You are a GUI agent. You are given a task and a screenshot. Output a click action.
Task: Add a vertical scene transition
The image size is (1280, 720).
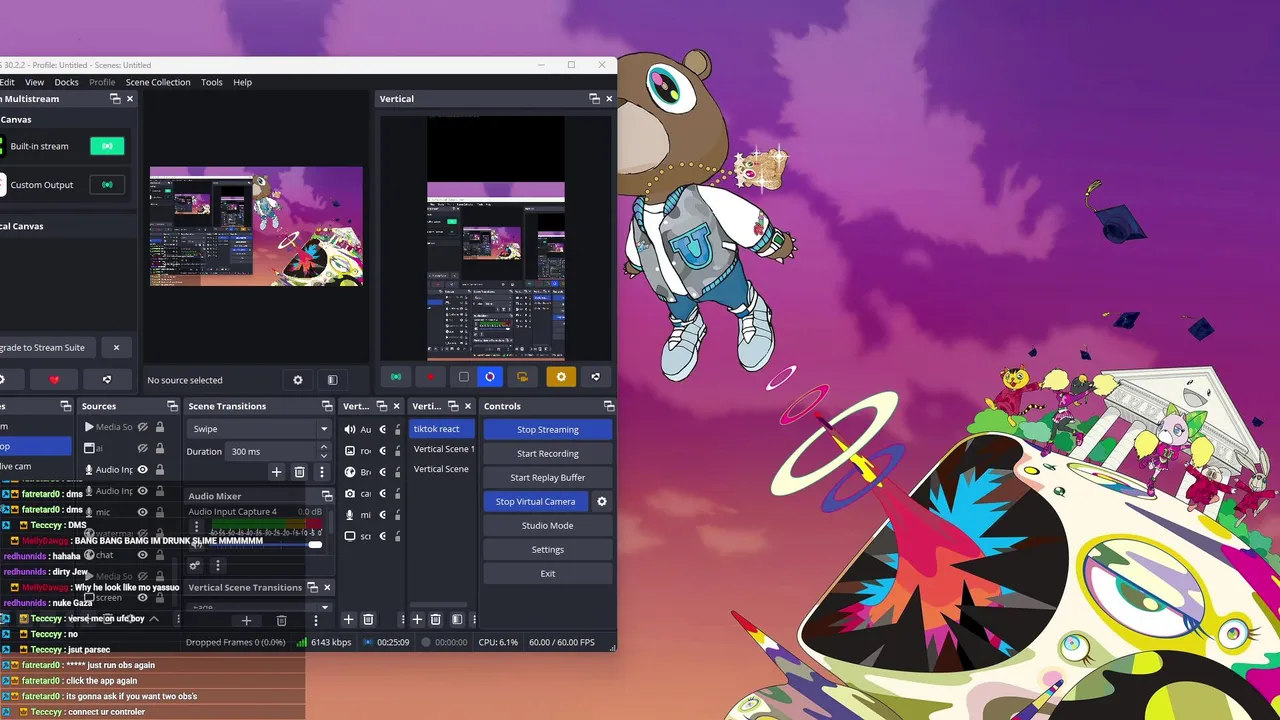pos(246,620)
